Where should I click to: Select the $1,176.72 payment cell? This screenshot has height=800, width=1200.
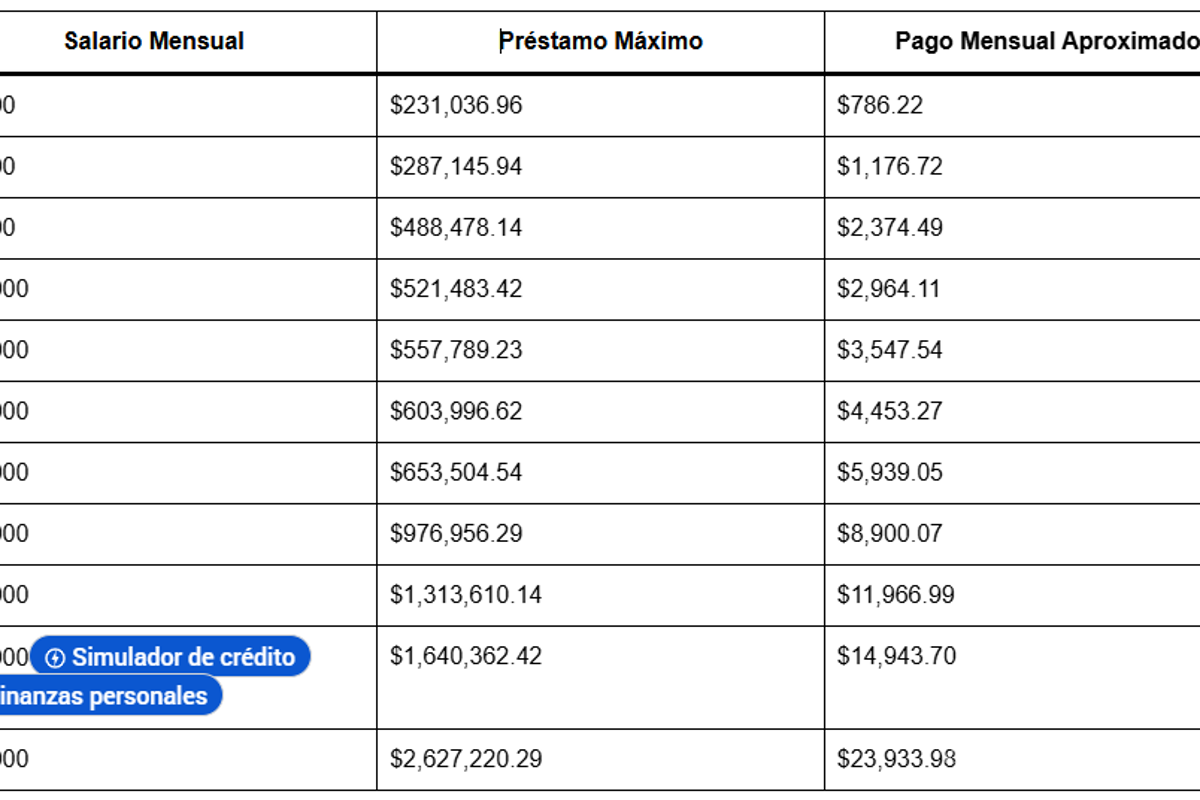point(890,166)
